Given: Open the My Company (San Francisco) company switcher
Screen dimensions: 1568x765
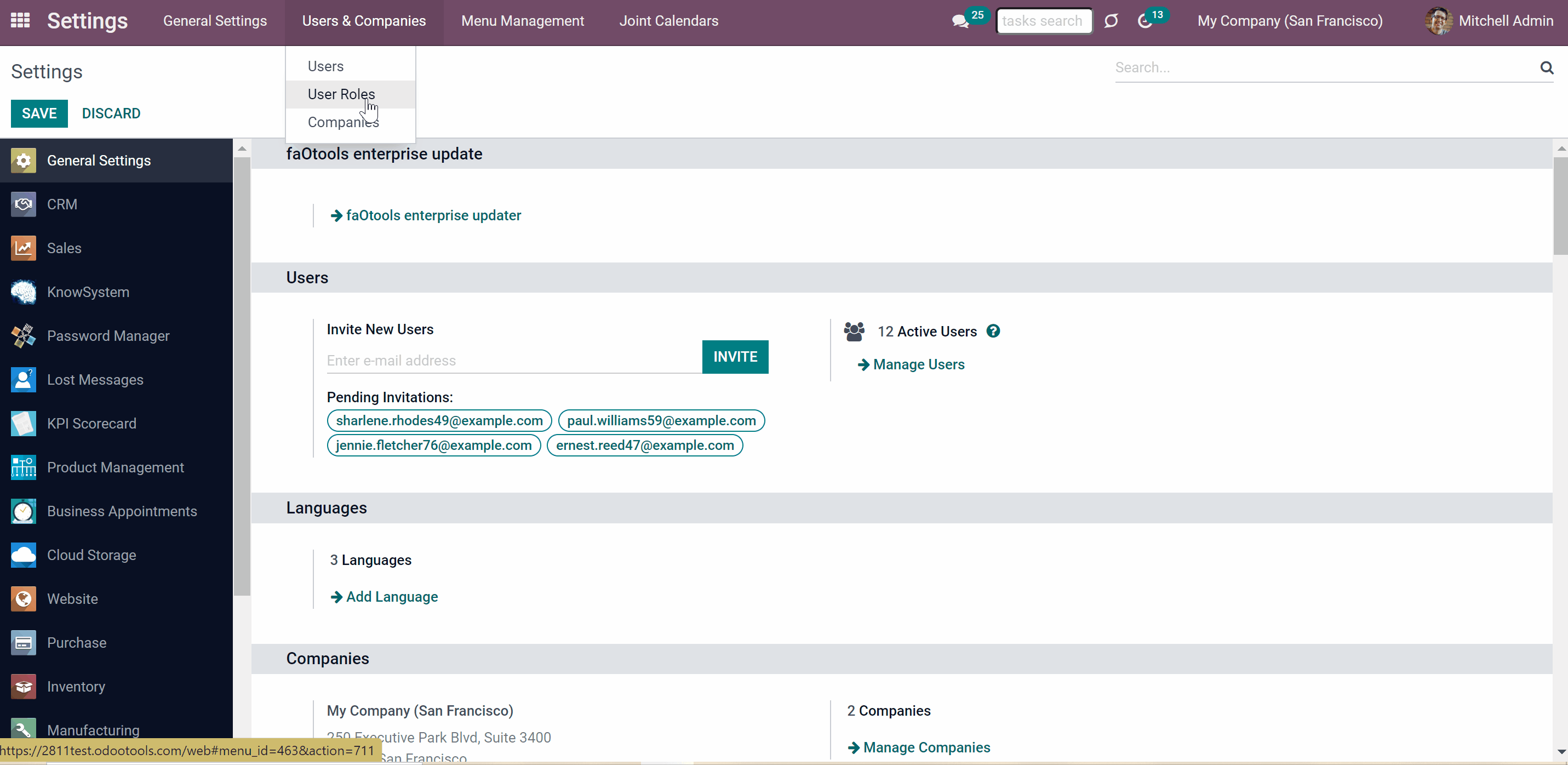Looking at the screenshot, I should [1290, 21].
